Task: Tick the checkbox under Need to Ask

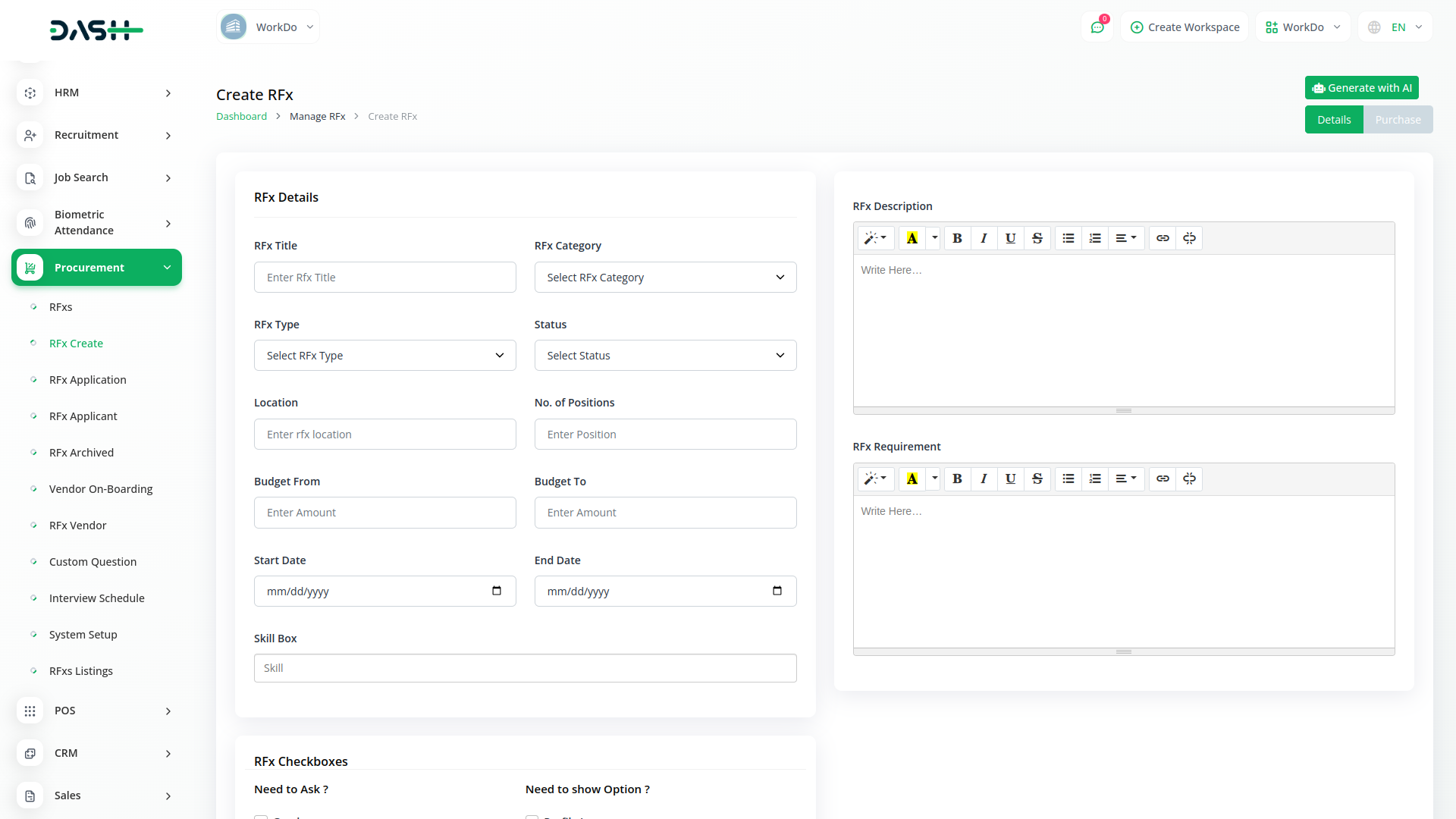Action: [x=261, y=817]
